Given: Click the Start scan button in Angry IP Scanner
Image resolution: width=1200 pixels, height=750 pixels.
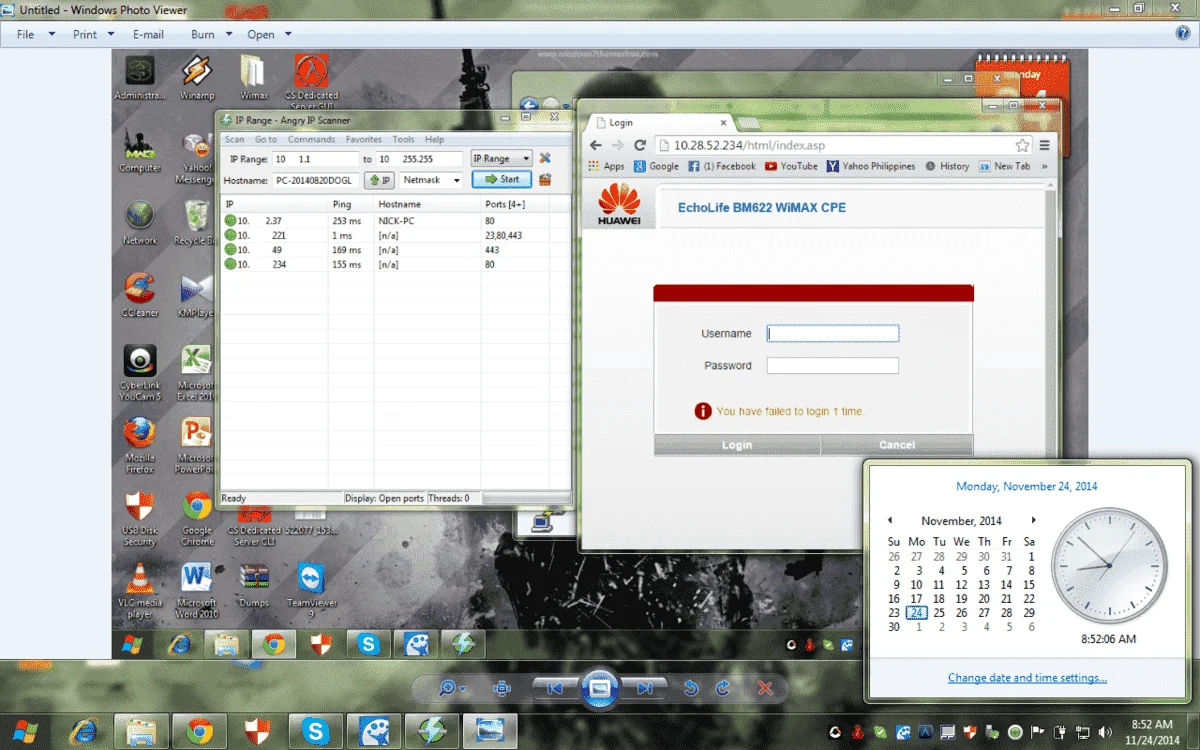Looking at the screenshot, I should click(x=501, y=180).
